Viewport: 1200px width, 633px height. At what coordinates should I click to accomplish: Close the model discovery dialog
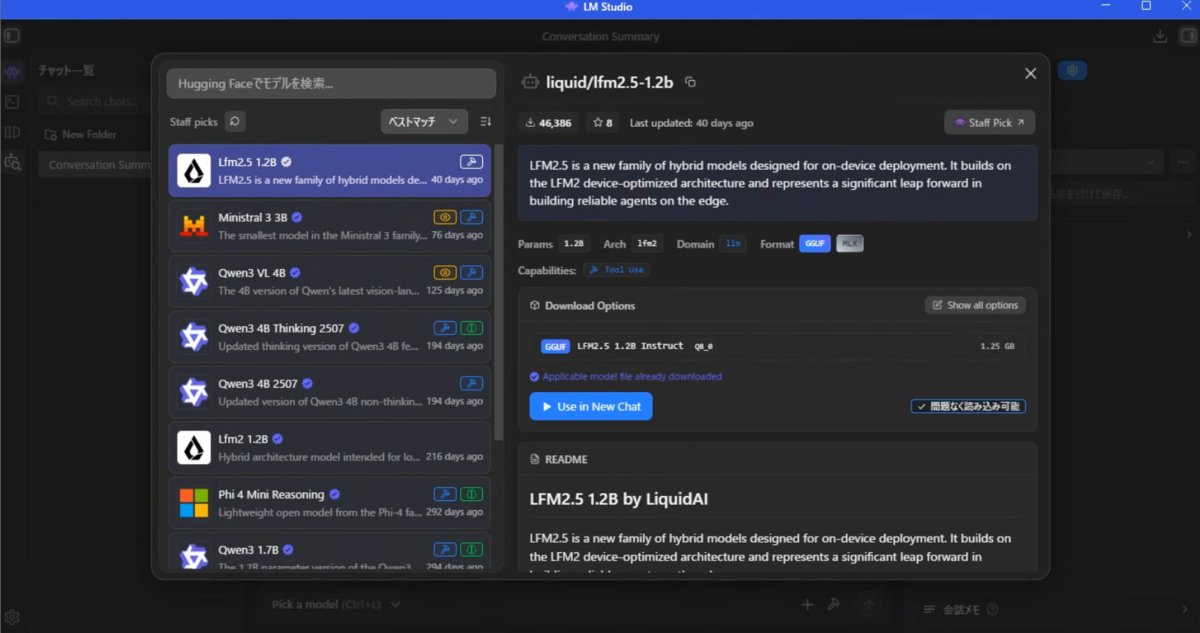point(1031,73)
